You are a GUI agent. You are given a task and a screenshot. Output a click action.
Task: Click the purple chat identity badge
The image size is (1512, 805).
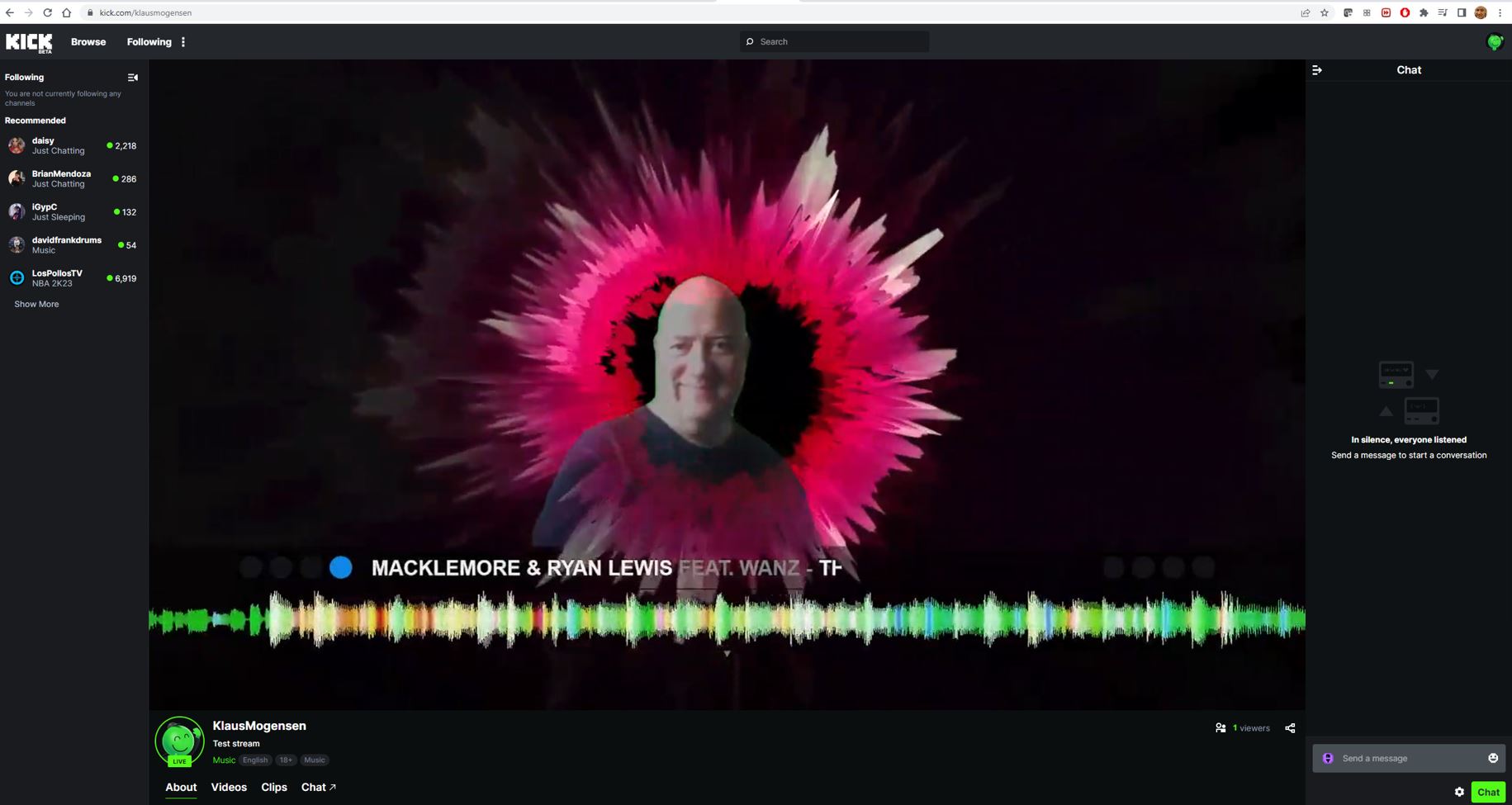[x=1328, y=758]
